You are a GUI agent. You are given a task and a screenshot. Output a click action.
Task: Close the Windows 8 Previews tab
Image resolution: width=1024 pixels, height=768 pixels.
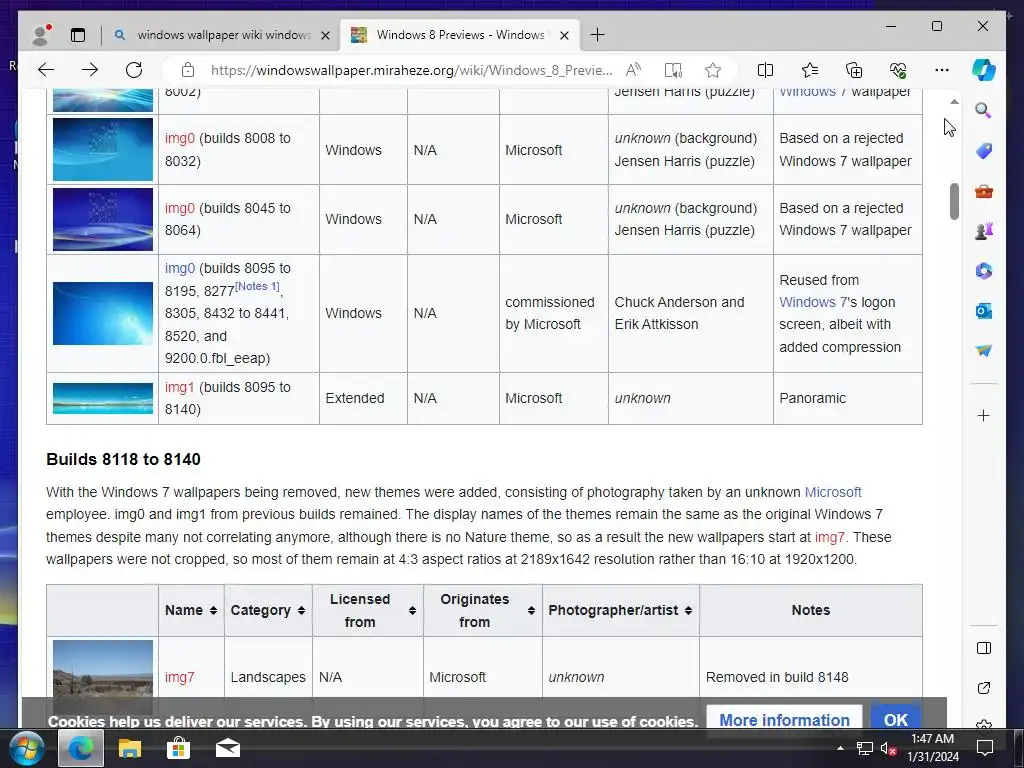pos(564,35)
